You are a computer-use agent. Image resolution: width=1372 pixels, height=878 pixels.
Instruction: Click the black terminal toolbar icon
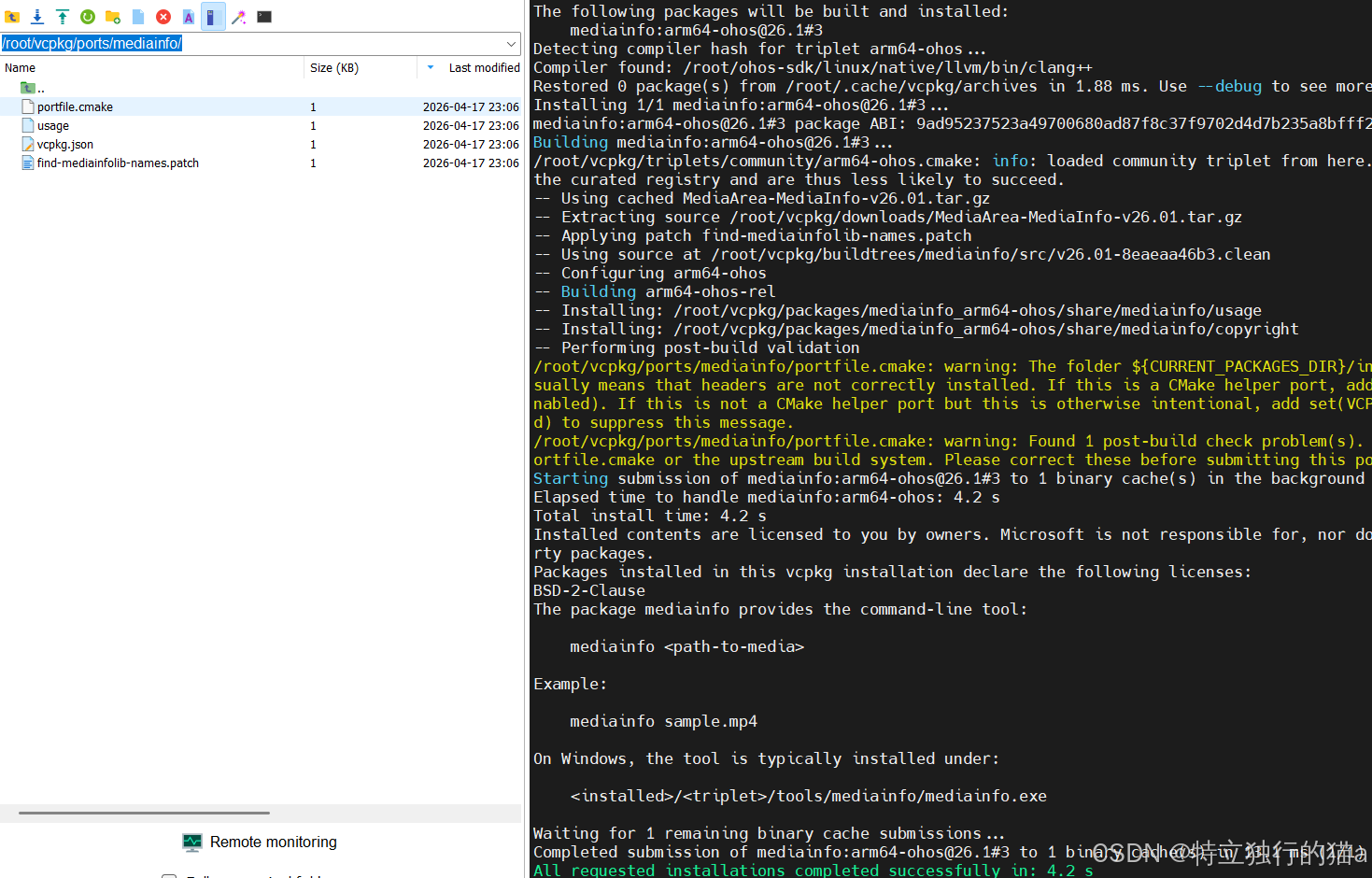point(264,17)
